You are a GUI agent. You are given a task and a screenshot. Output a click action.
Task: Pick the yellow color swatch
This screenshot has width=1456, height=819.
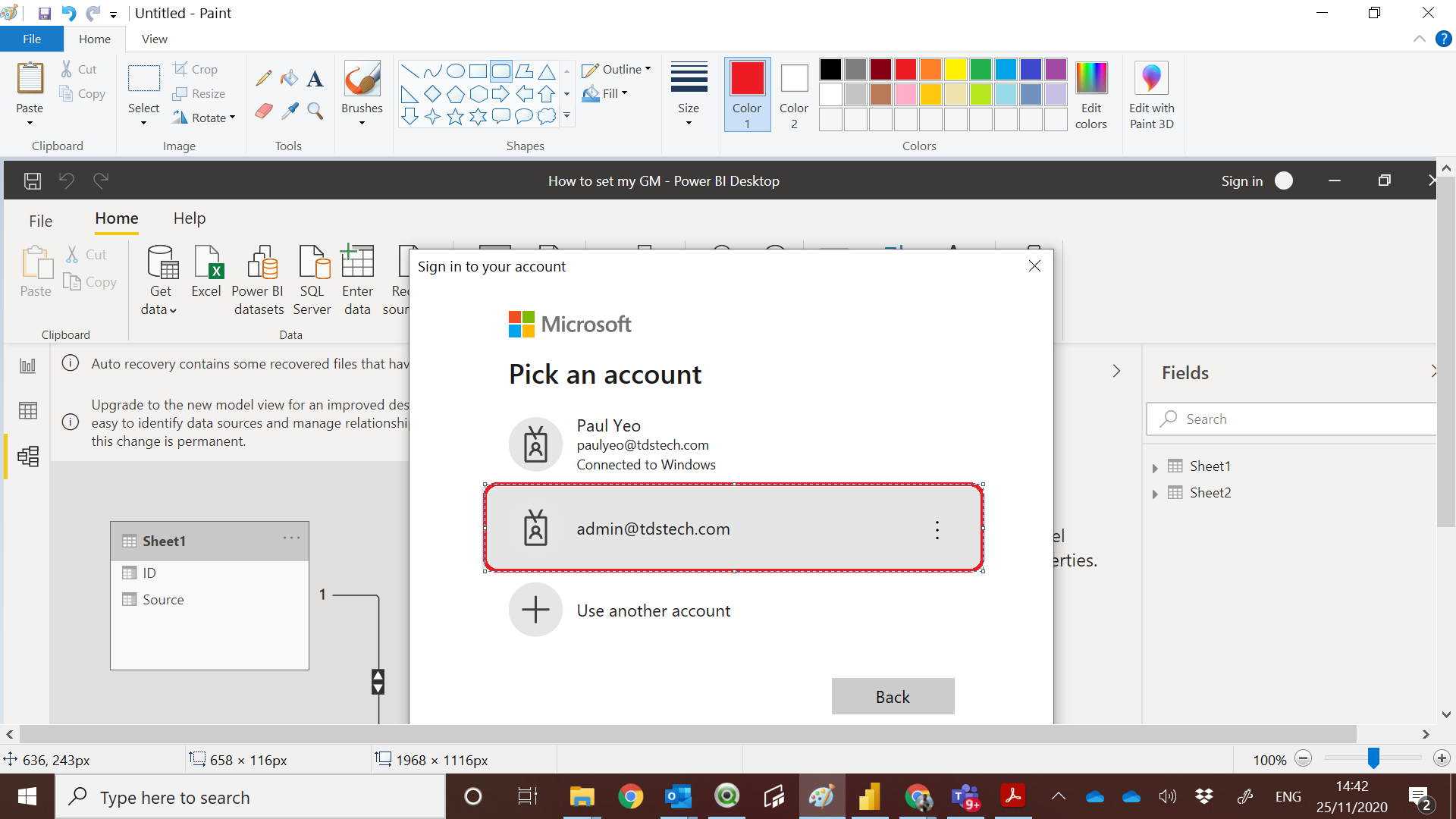[x=955, y=69]
